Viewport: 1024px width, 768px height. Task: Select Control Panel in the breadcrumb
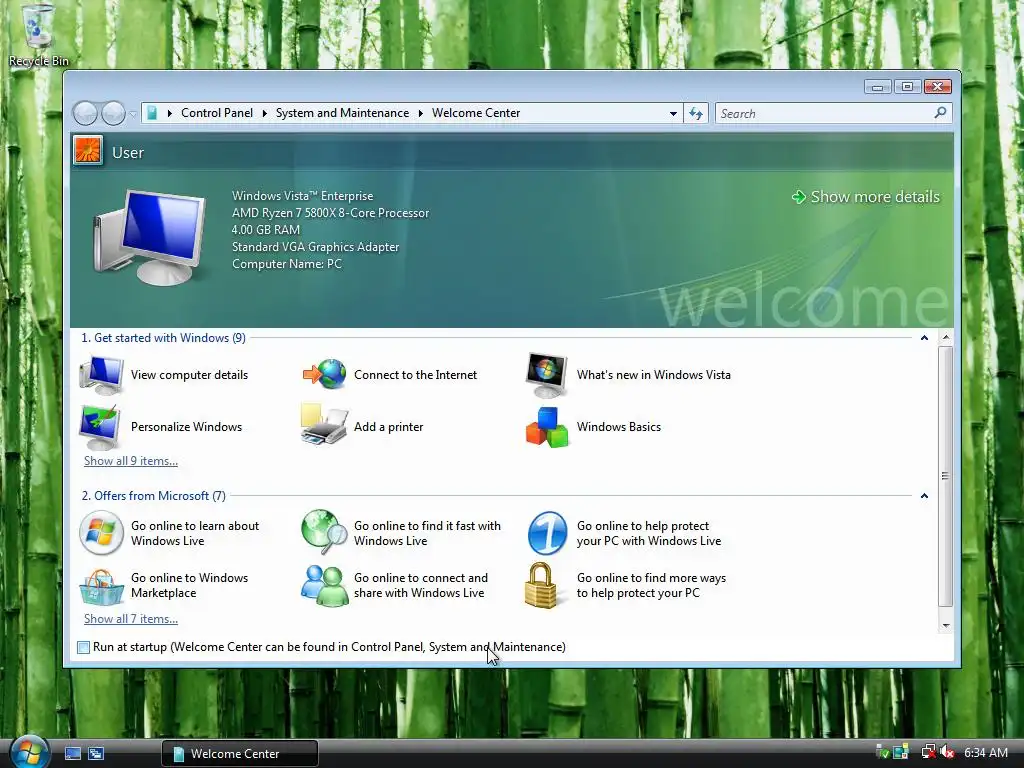217,113
